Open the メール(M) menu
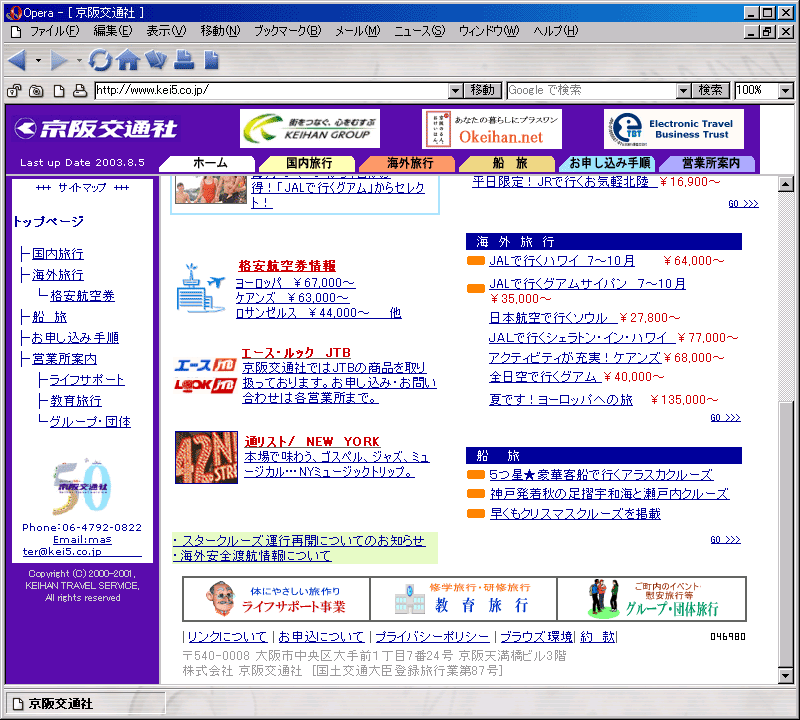Viewport: 800px width, 720px height. coord(358,31)
